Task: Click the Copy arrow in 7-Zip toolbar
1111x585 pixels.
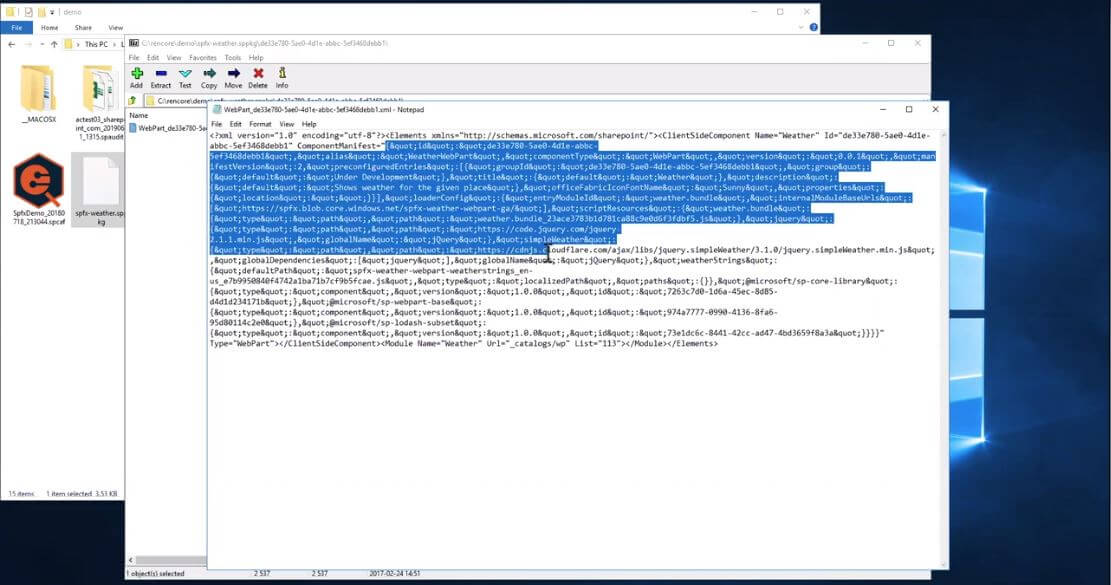Action: (x=209, y=77)
